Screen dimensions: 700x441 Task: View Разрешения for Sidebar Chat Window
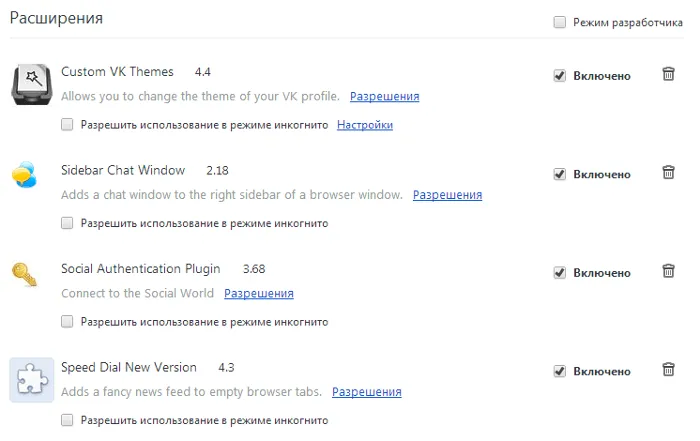coord(447,195)
